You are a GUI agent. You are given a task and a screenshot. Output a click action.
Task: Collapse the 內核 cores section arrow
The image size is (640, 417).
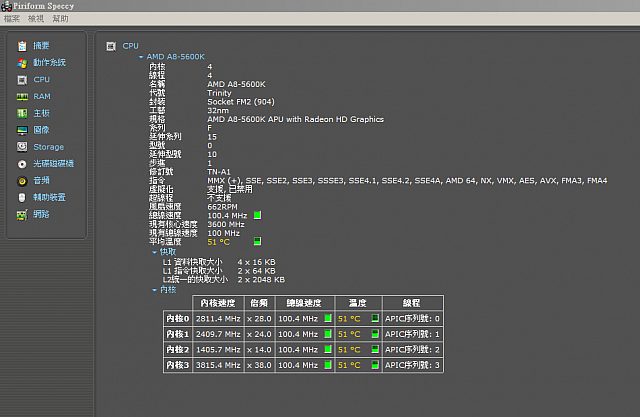(154, 290)
